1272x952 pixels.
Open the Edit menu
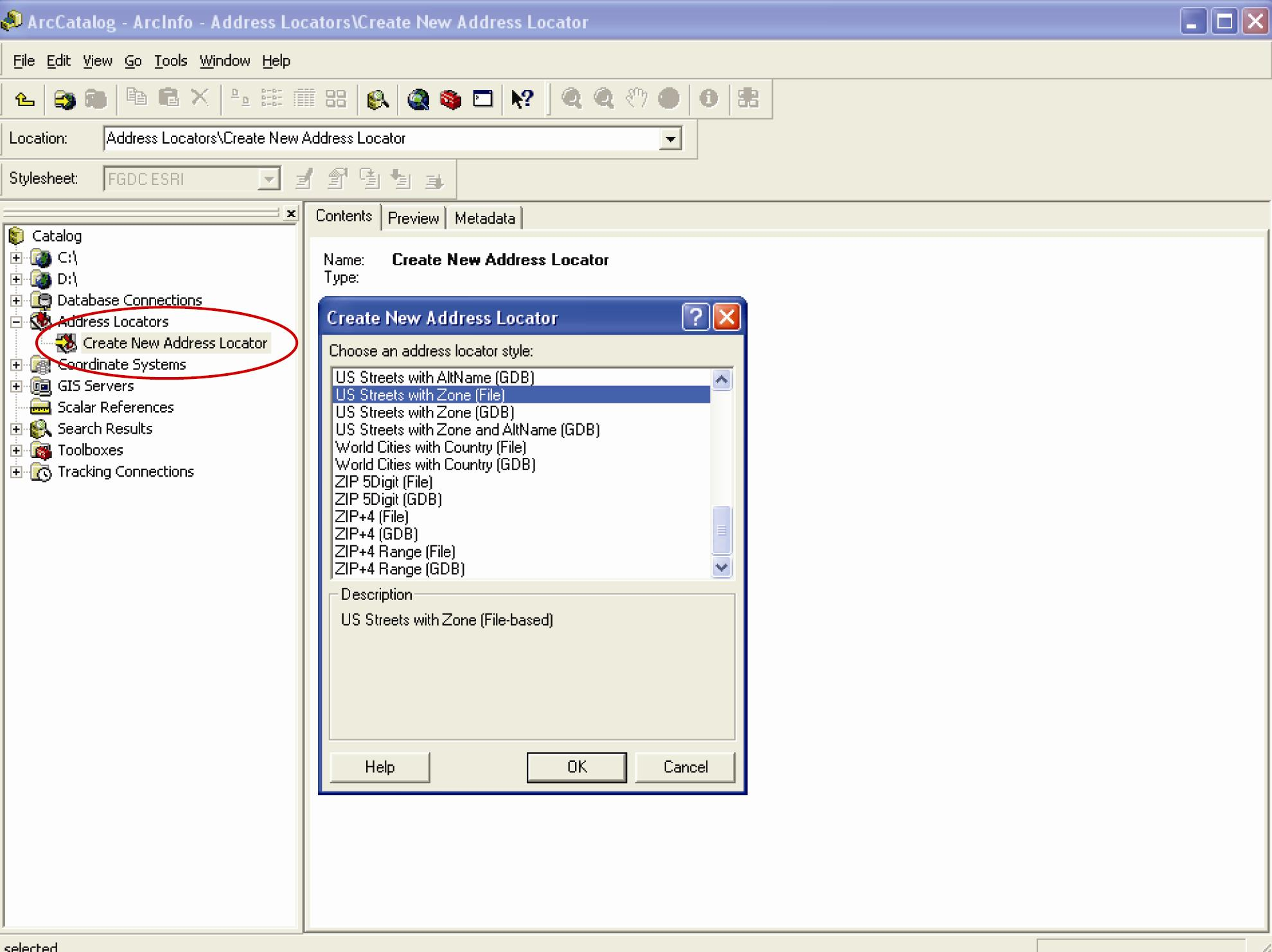[x=58, y=61]
